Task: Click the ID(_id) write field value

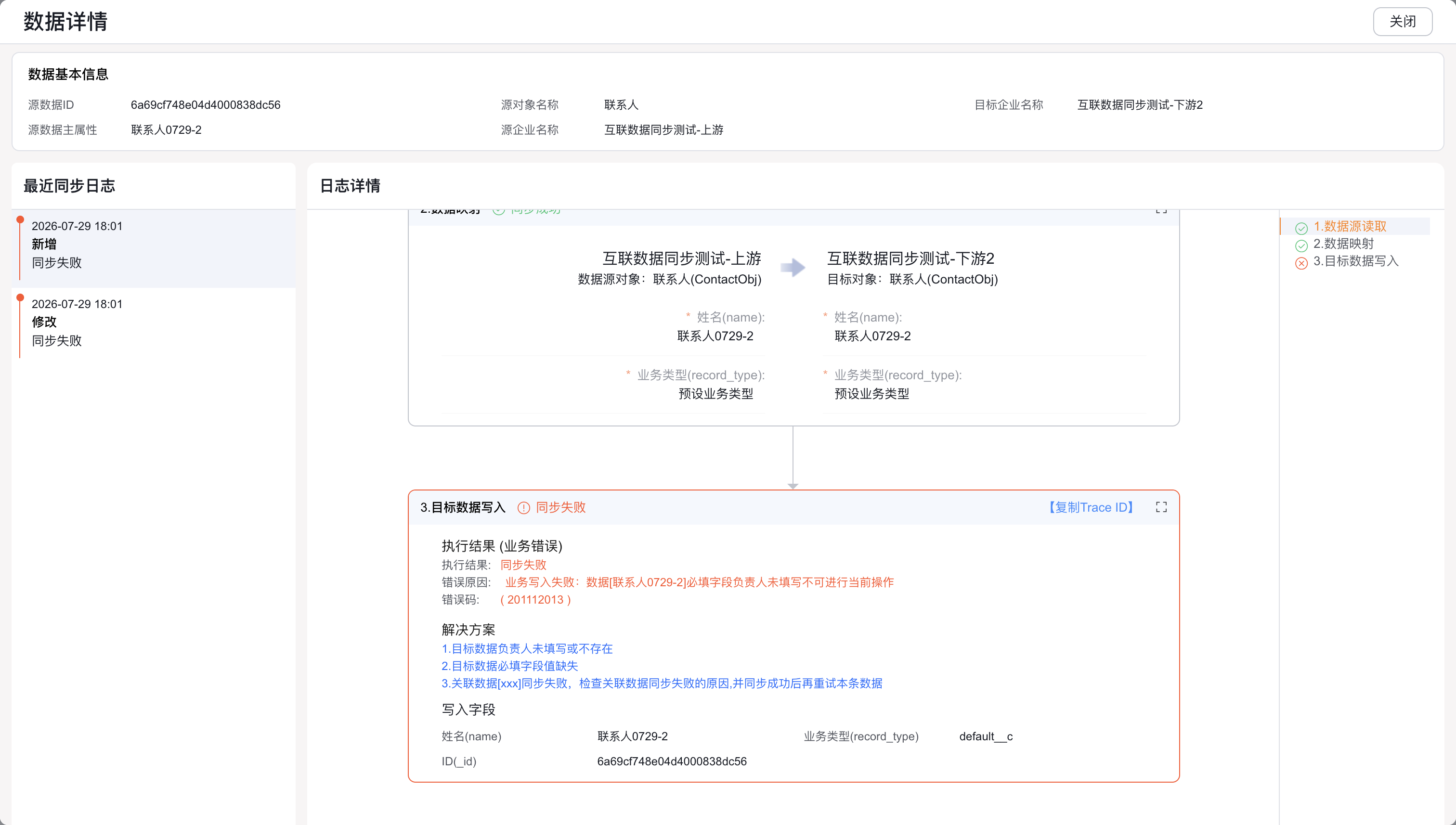Action: (672, 761)
